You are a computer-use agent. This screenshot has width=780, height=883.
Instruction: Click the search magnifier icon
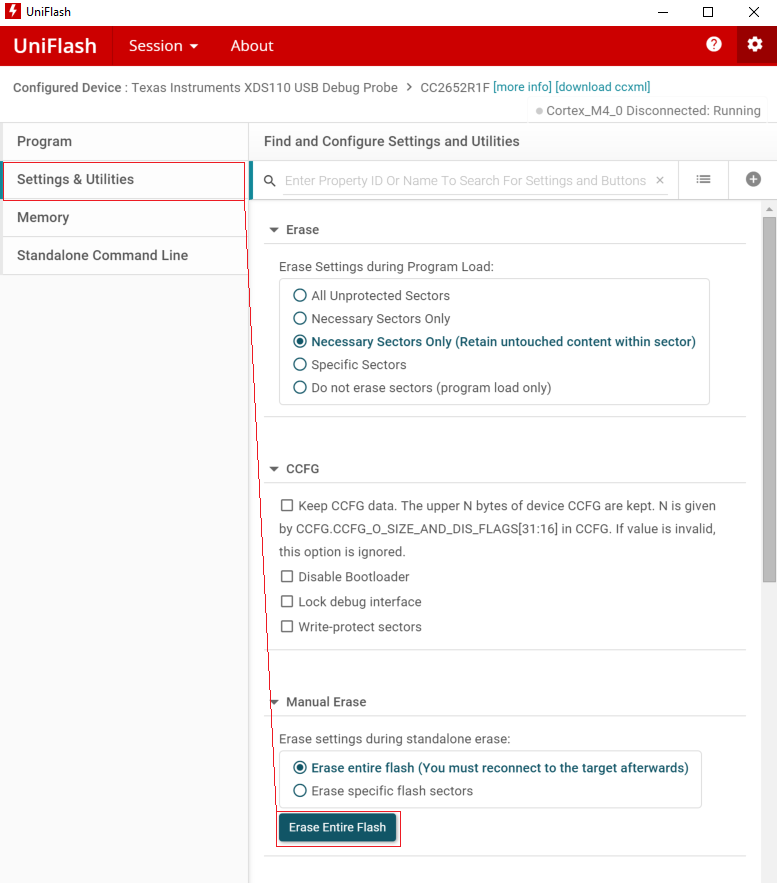pos(270,181)
